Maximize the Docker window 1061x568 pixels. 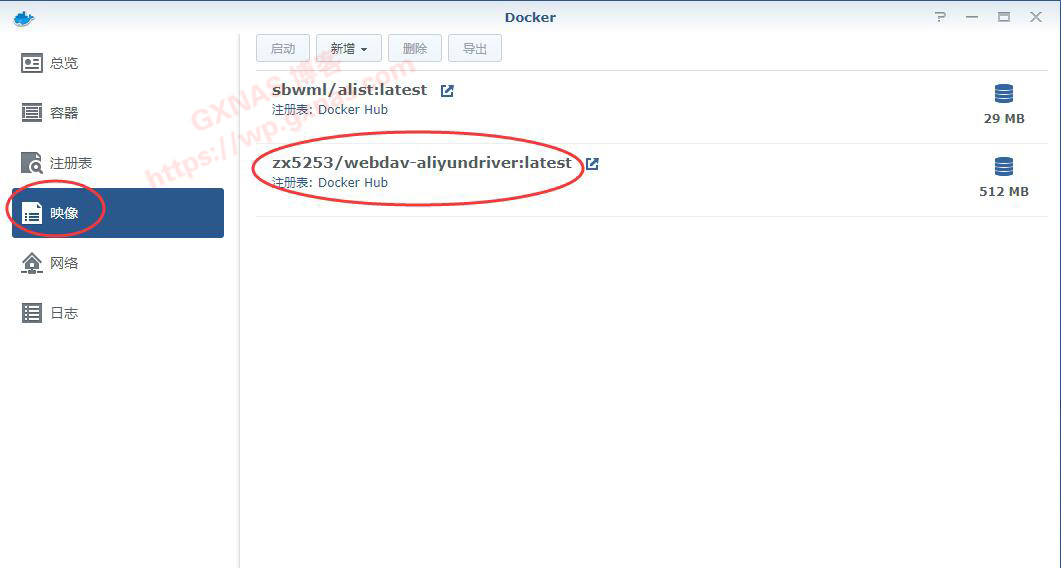[1004, 17]
